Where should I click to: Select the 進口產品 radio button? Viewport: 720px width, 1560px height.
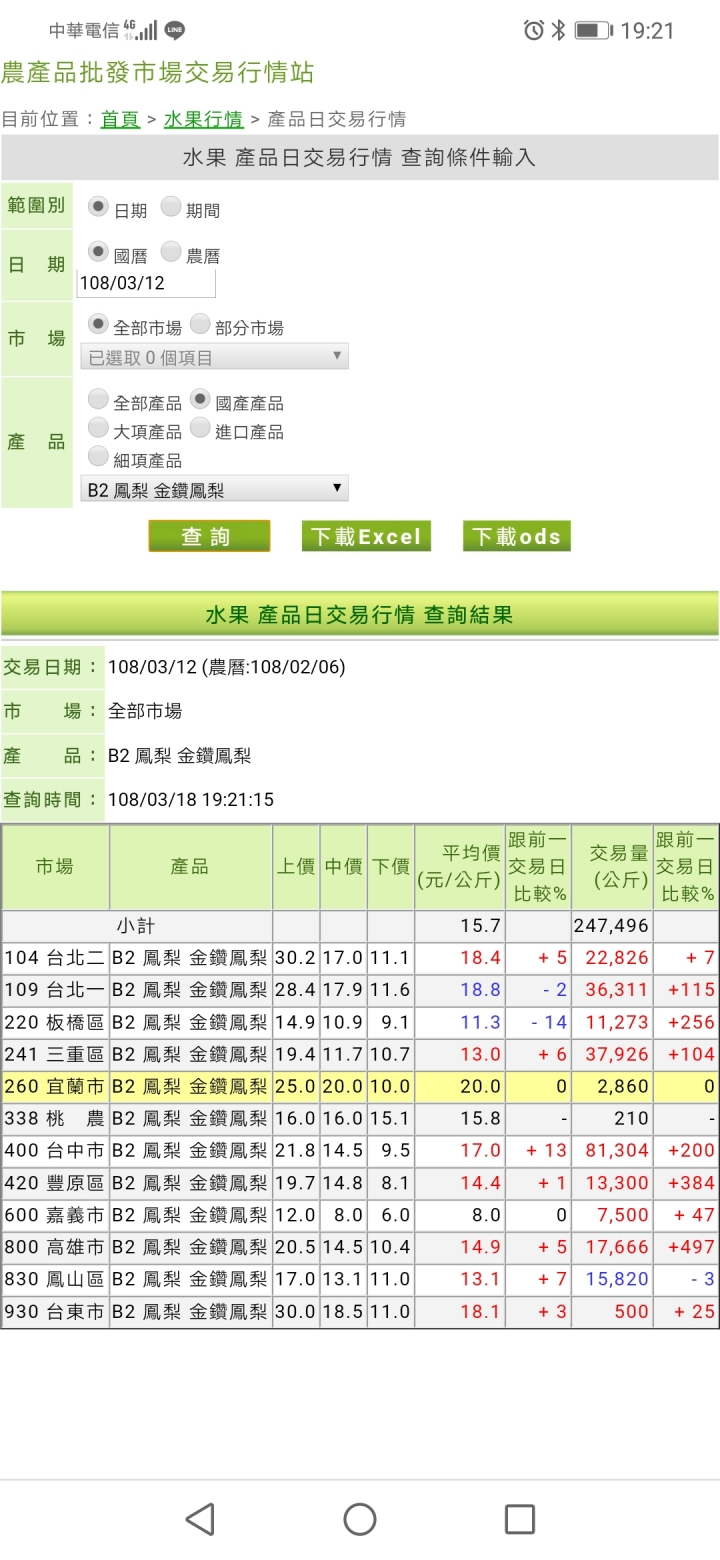pyautogui.click(x=199, y=428)
